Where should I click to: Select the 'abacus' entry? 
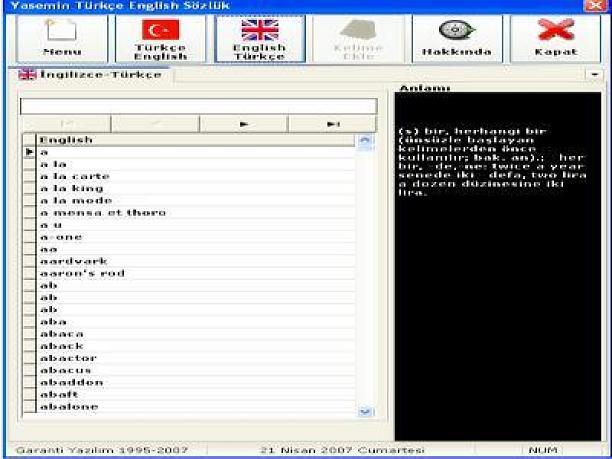click(x=195, y=370)
